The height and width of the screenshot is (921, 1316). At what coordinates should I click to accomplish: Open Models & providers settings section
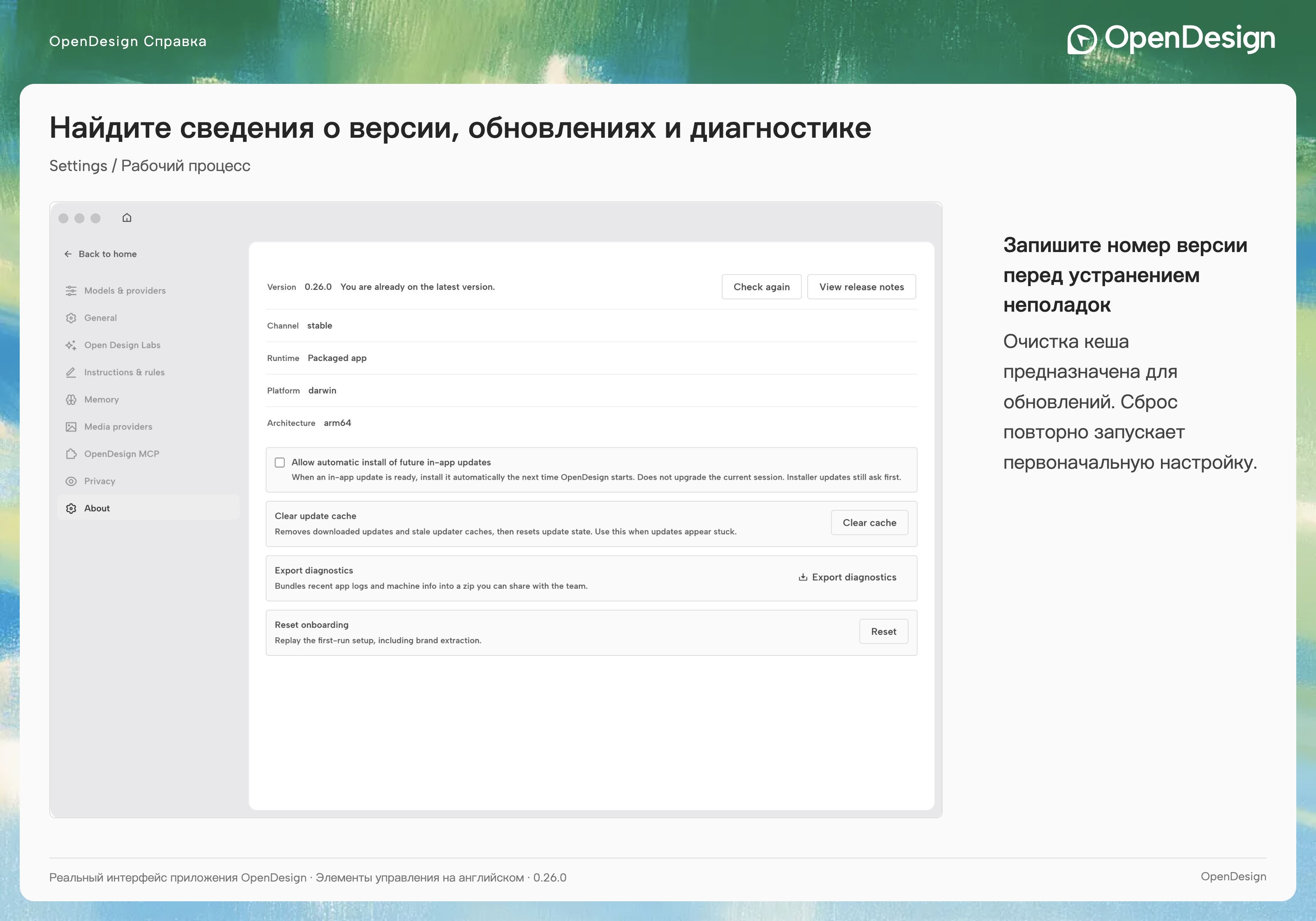point(148,291)
